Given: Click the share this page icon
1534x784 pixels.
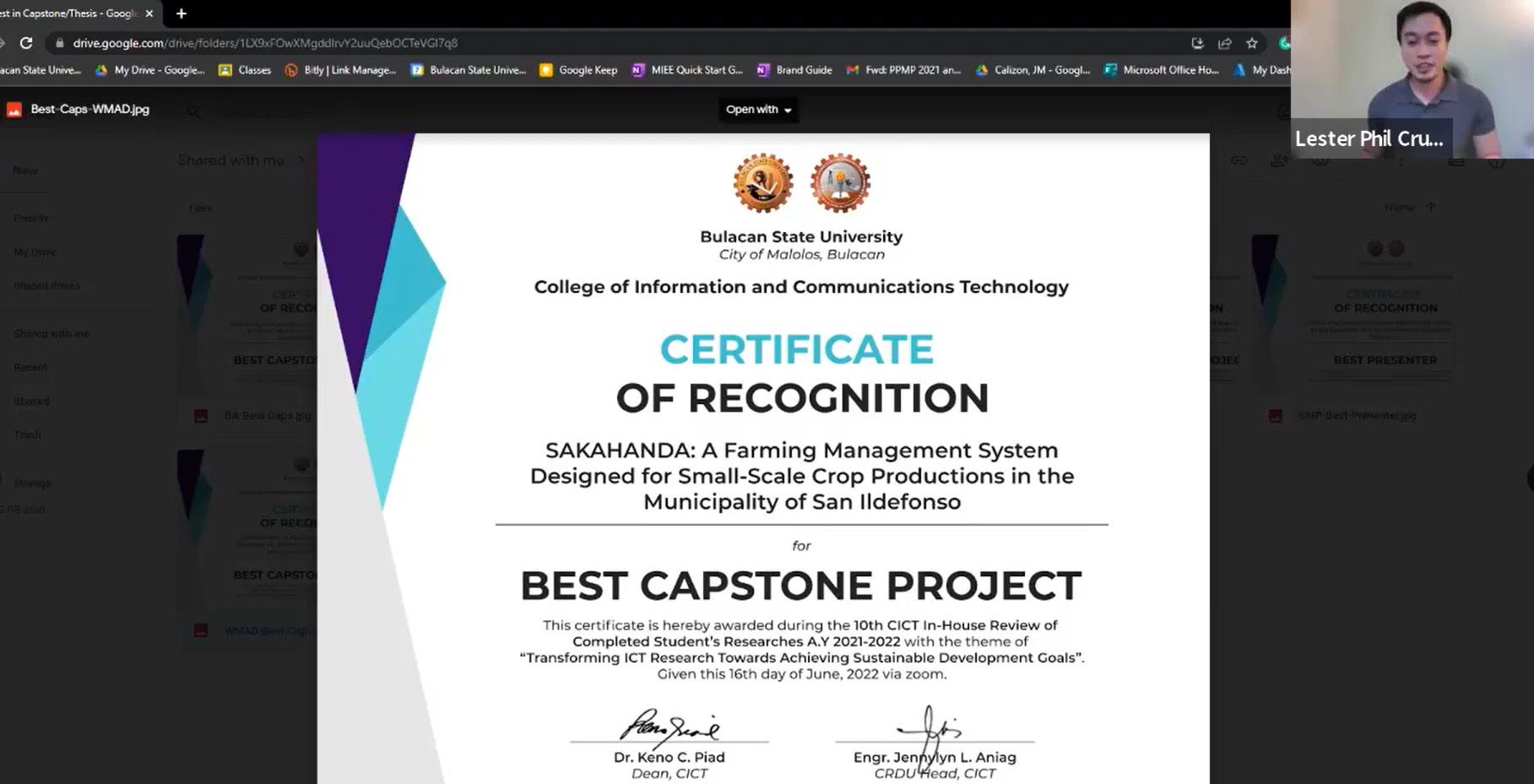Looking at the screenshot, I should 1225,43.
